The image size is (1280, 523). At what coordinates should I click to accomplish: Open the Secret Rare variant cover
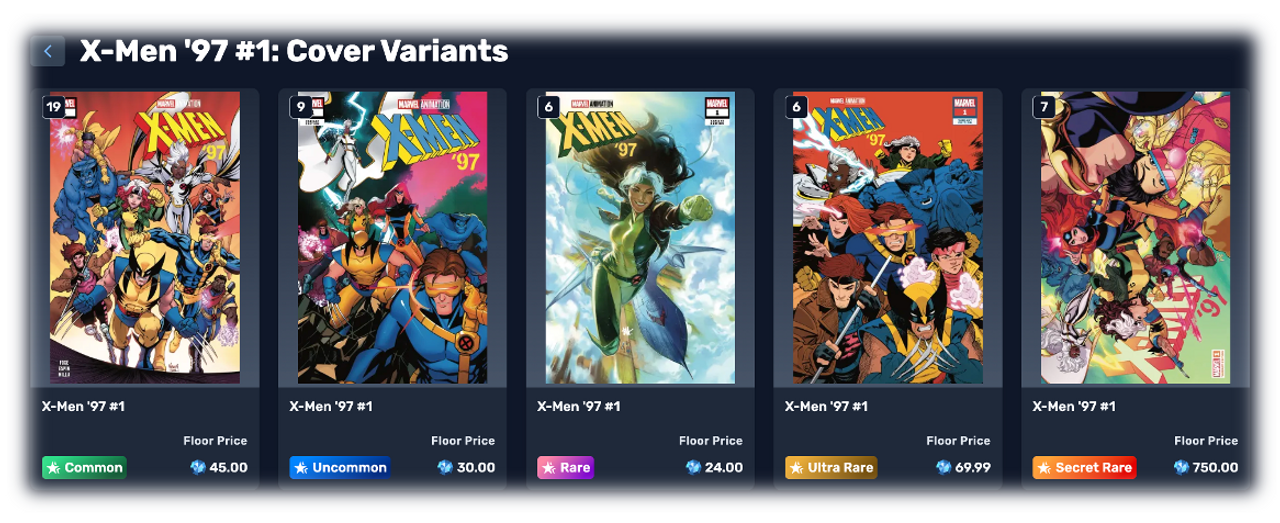pyautogui.click(x=1135, y=238)
